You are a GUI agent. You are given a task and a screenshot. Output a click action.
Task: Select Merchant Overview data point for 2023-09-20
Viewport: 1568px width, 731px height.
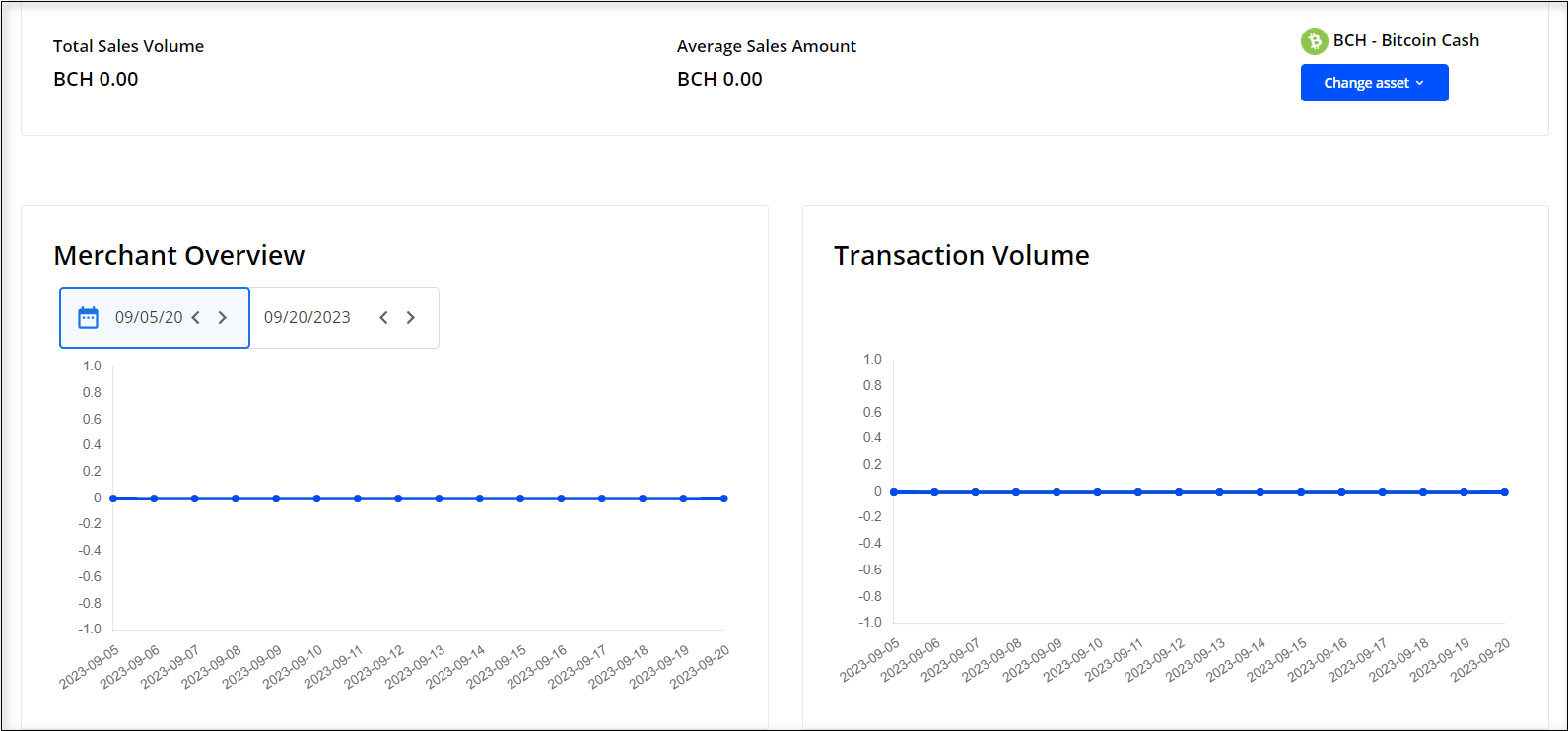724,498
